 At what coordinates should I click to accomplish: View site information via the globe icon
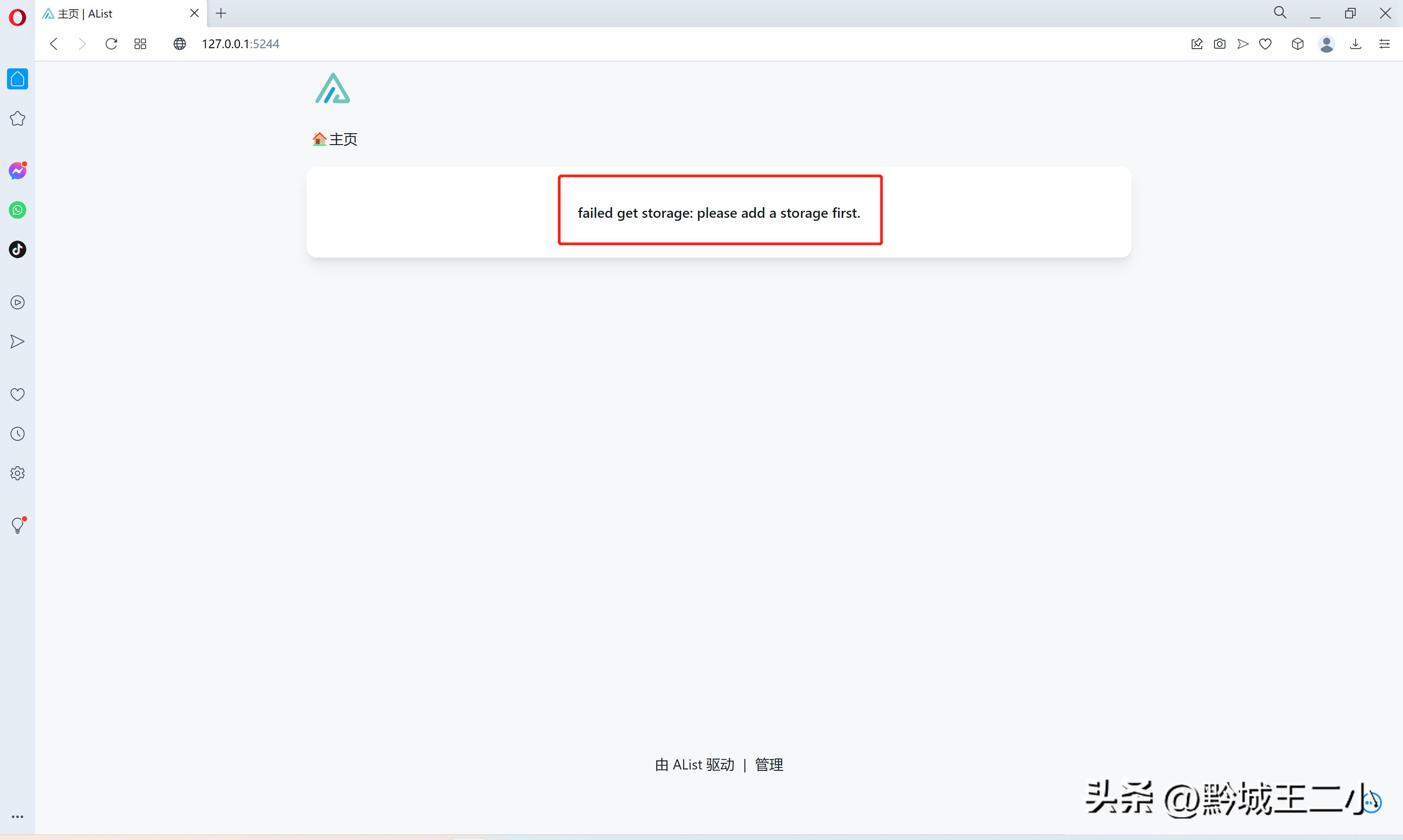pyautogui.click(x=179, y=43)
